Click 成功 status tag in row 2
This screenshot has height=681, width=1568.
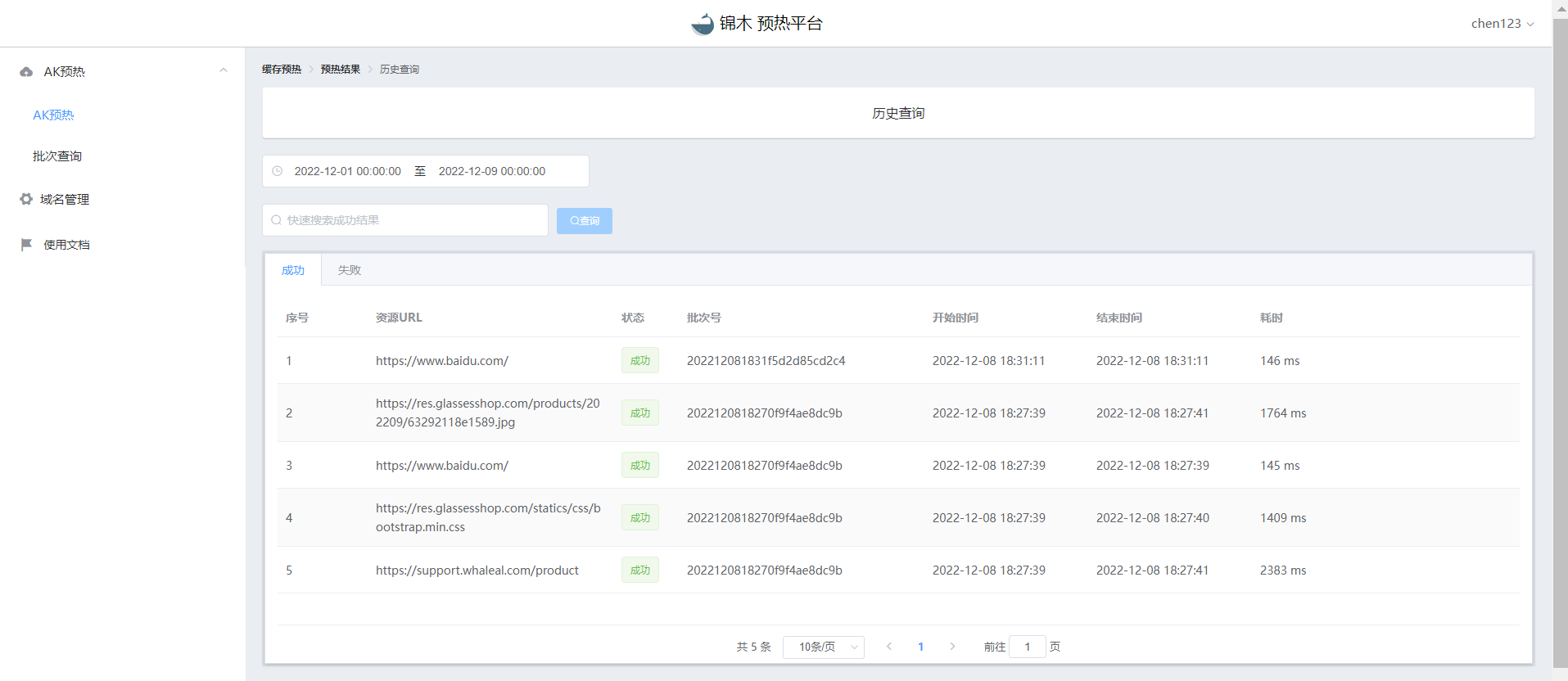coord(640,413)
